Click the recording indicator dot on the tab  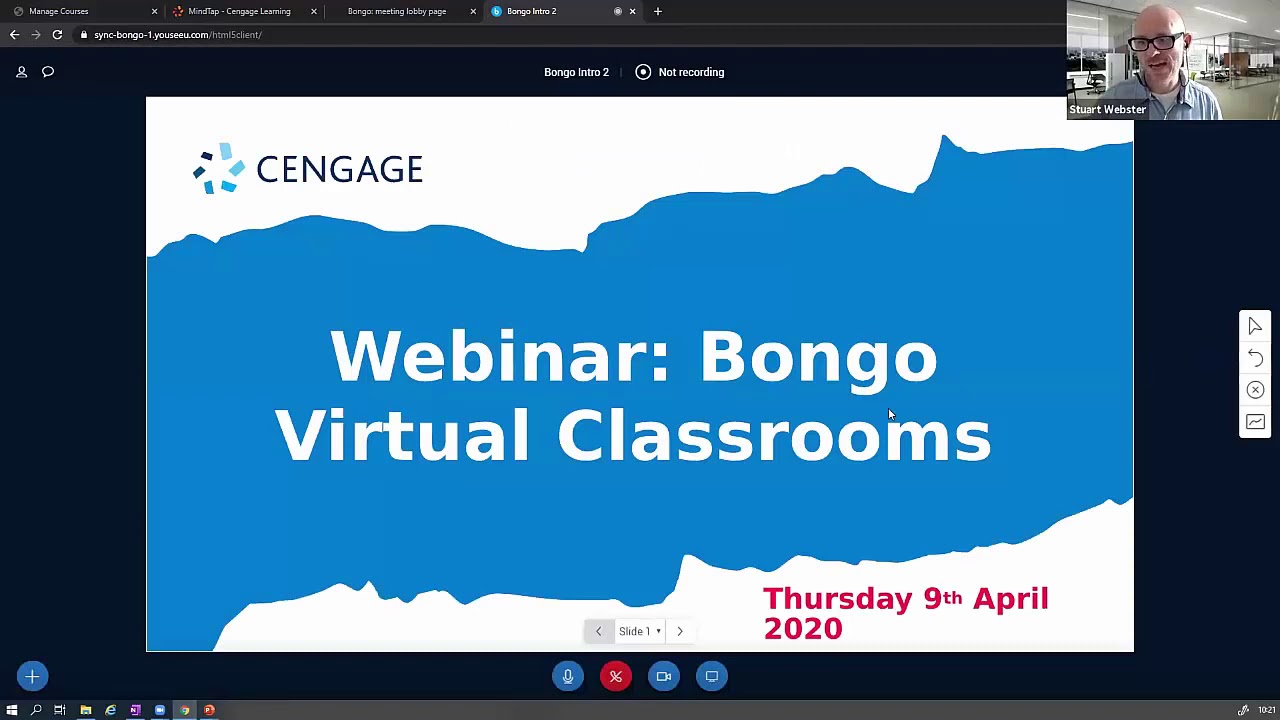tap(618, 11)
